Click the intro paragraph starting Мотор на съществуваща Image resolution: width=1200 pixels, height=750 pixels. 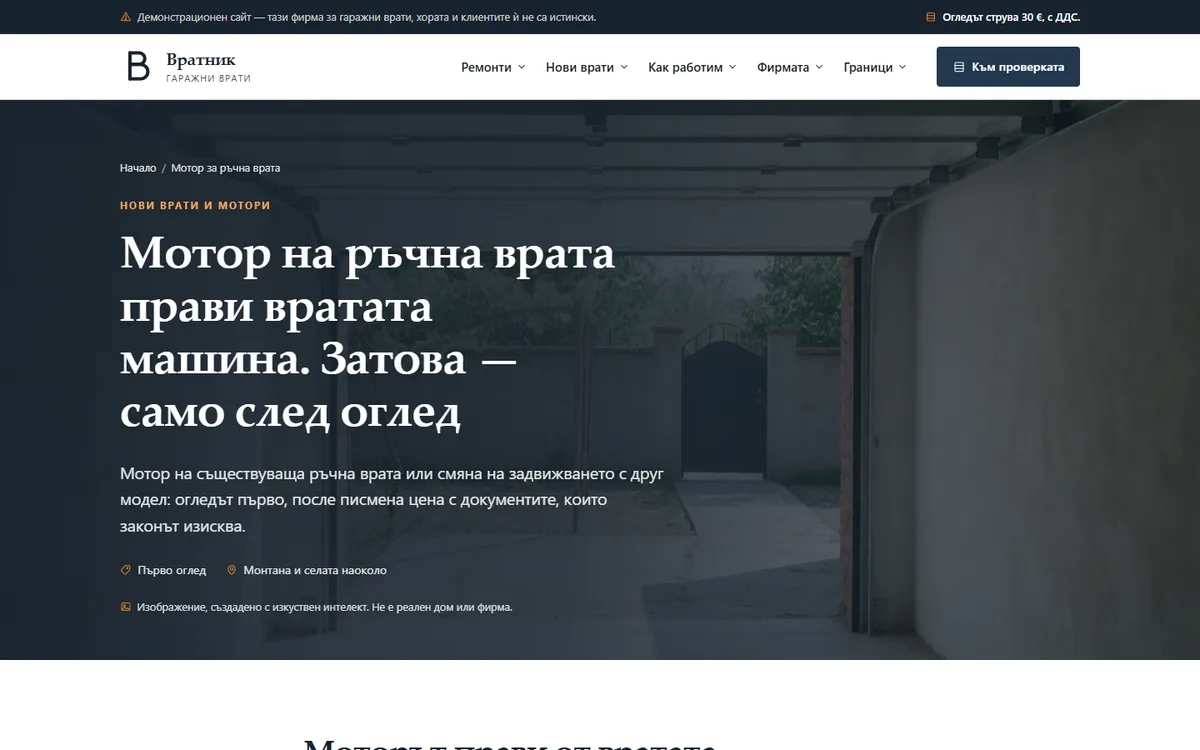[392, 499]
